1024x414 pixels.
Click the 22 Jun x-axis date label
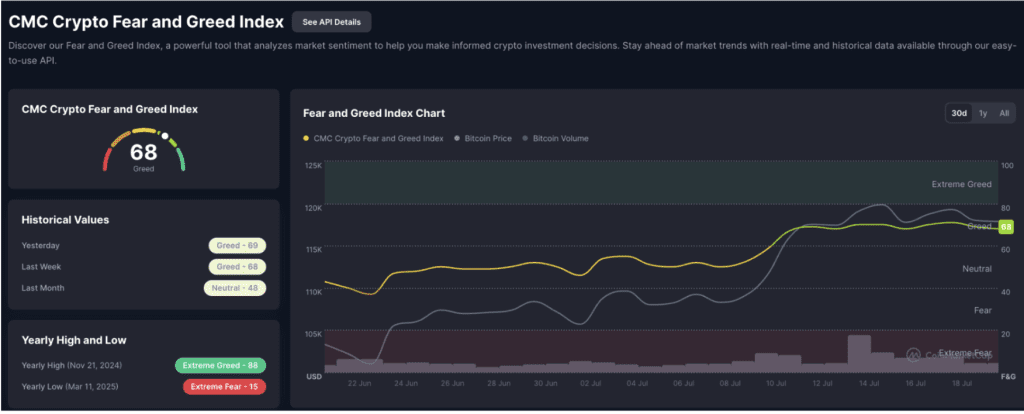pyautogui.click(x=360, y=384)
